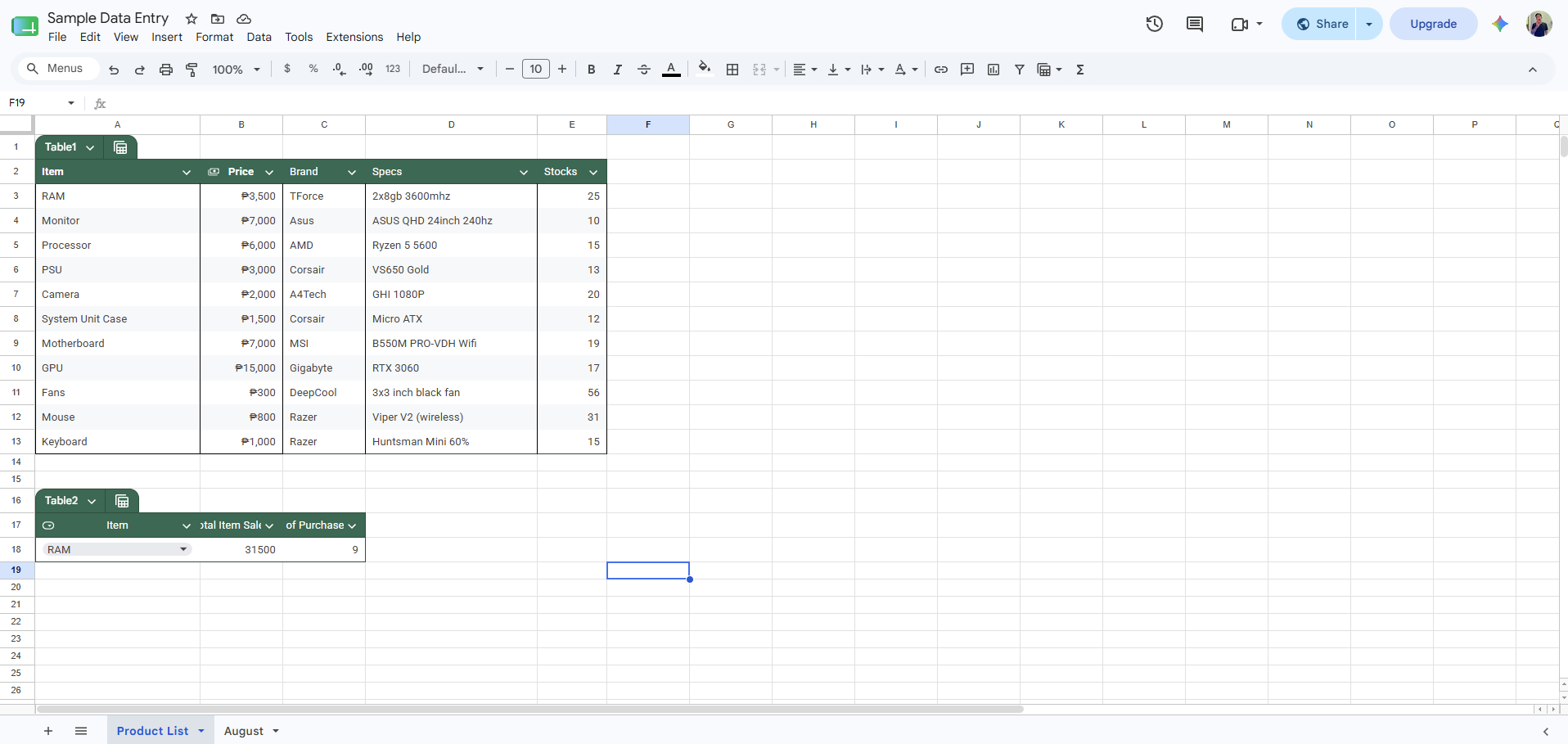The image size is (1568, 744).
Task: Open the Functions sigma menu
Action: (1080, 70)
